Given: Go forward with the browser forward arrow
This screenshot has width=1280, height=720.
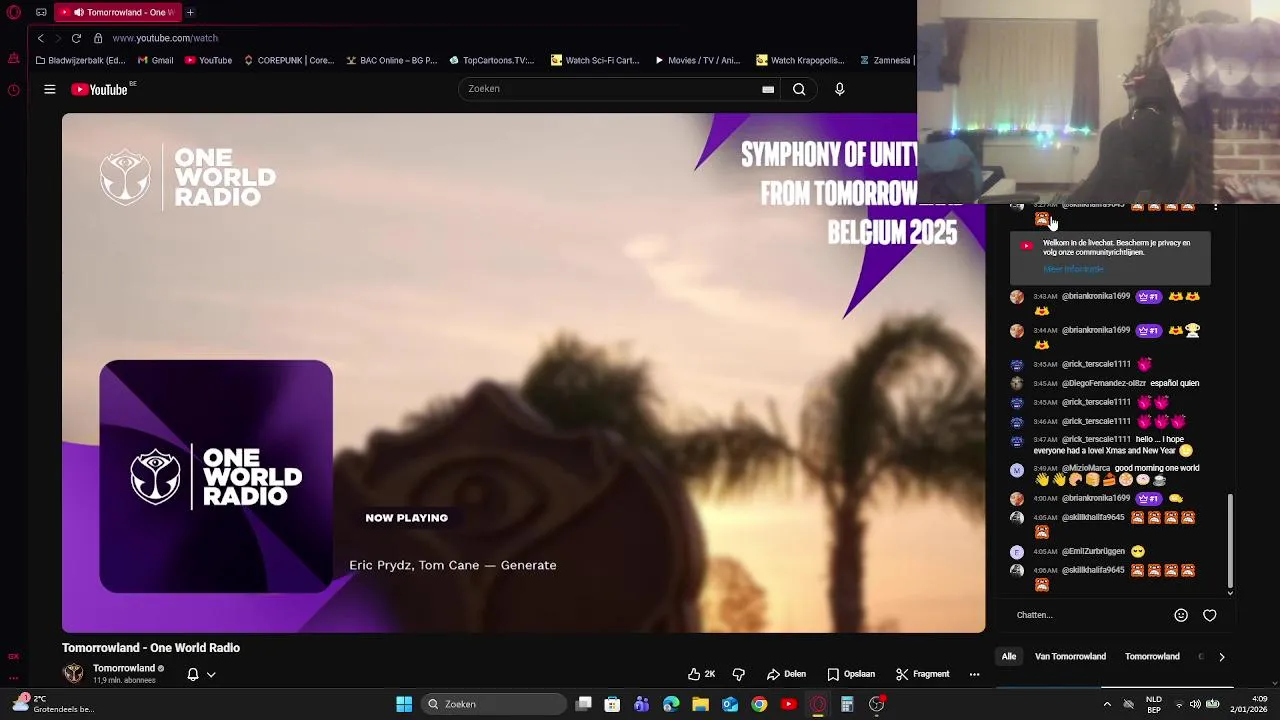Looking at the screenshot, I should point(57,38).
